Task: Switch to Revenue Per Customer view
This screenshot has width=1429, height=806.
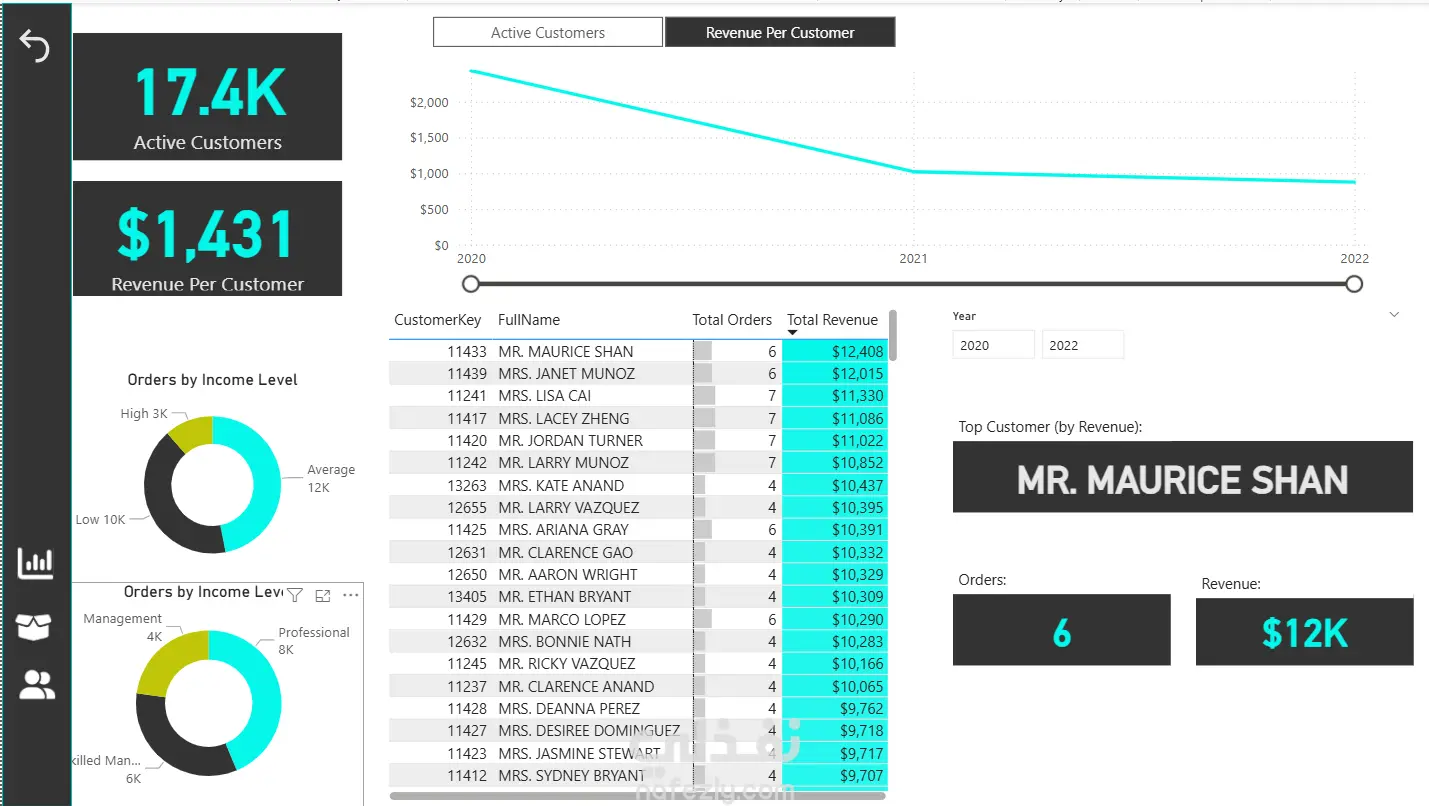Action: 780,32
